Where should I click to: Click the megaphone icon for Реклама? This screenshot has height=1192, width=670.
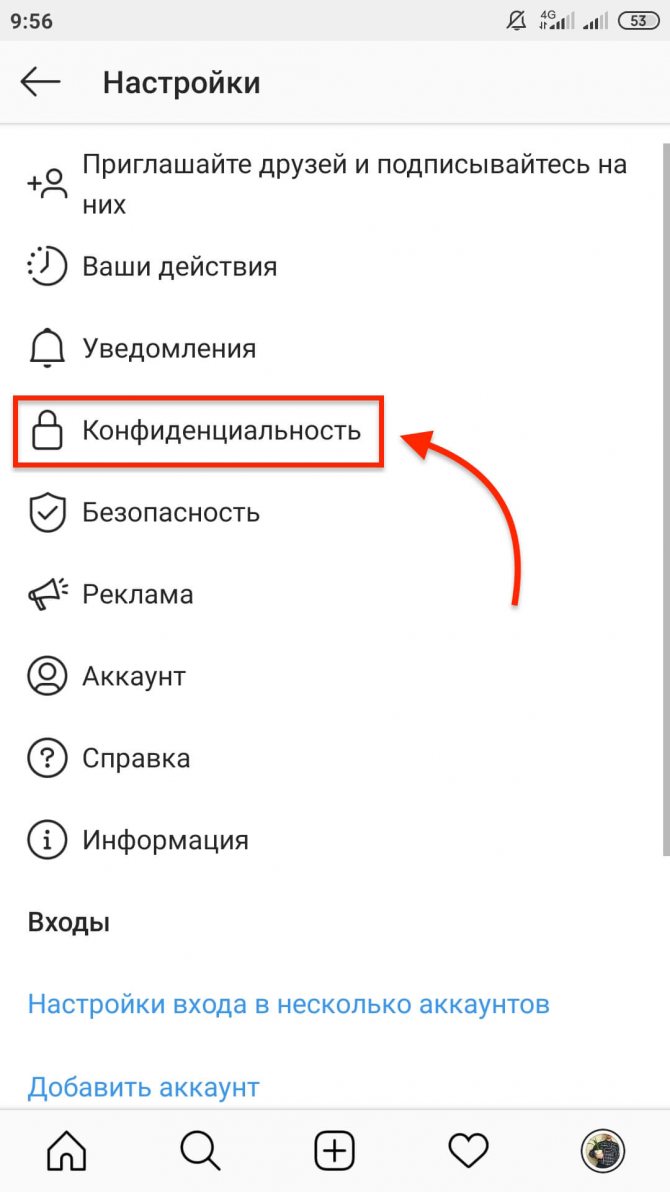(47, 594)
